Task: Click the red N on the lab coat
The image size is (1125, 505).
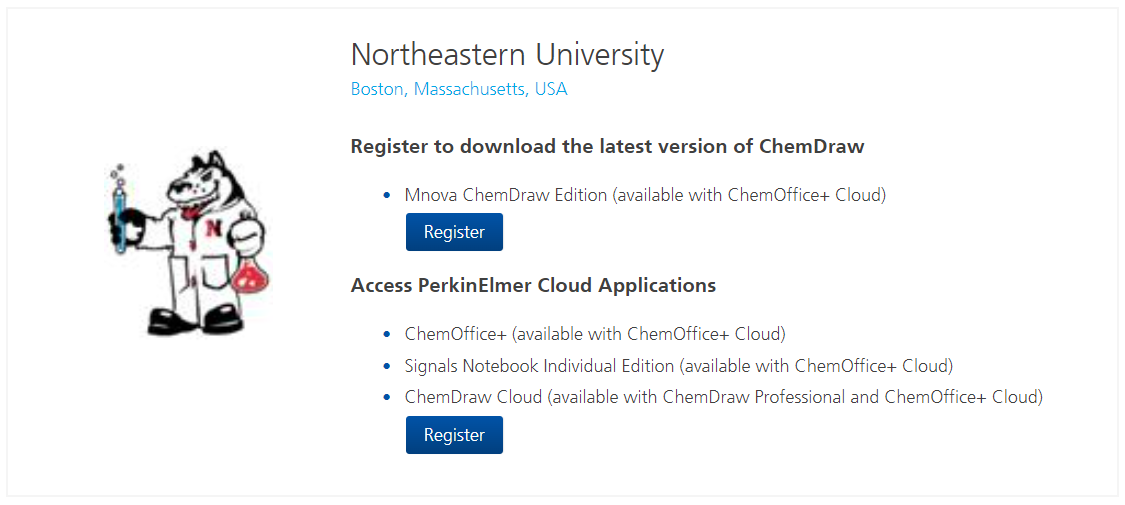Action: [213, 228]
